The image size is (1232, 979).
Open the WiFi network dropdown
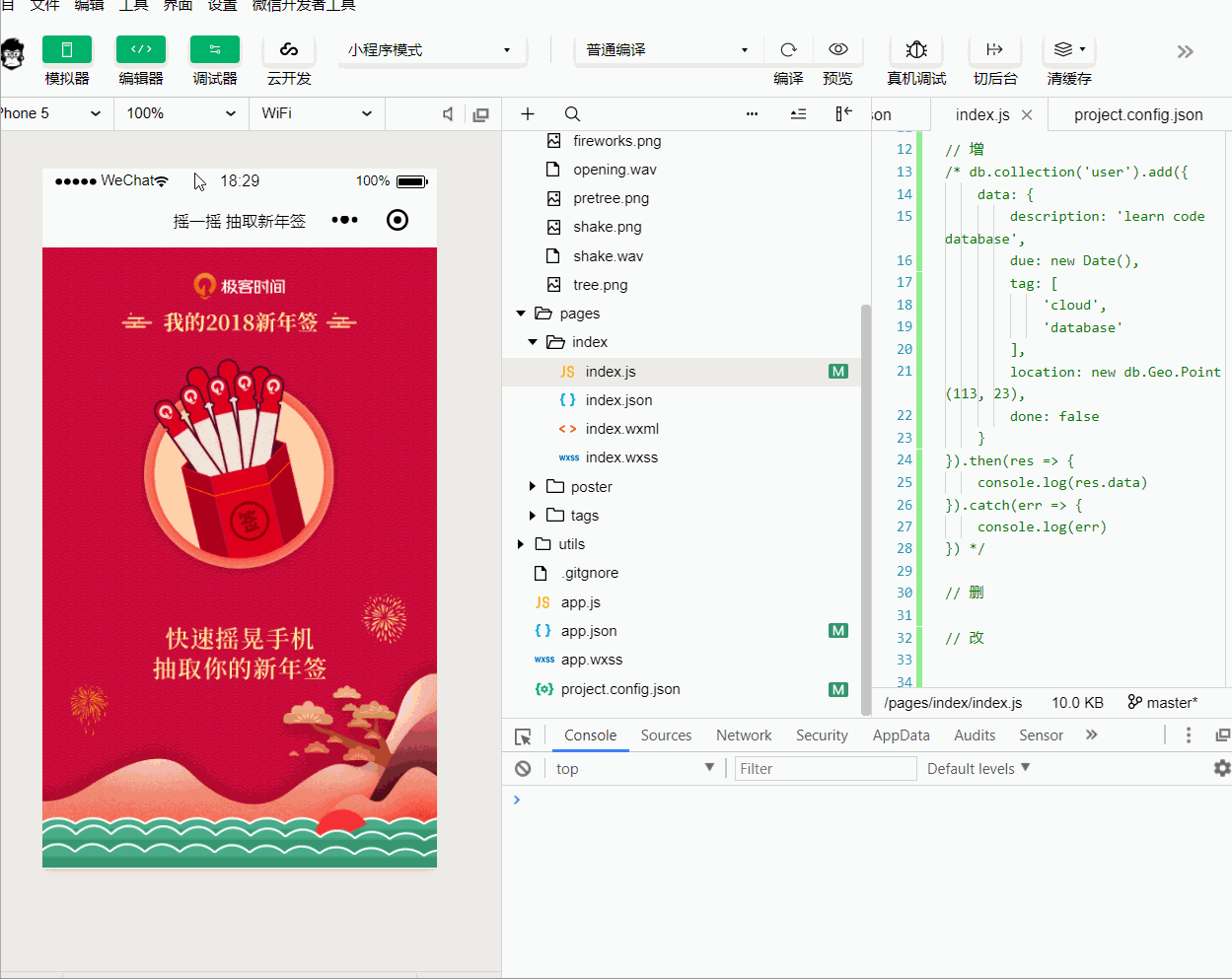coord(317,113)
